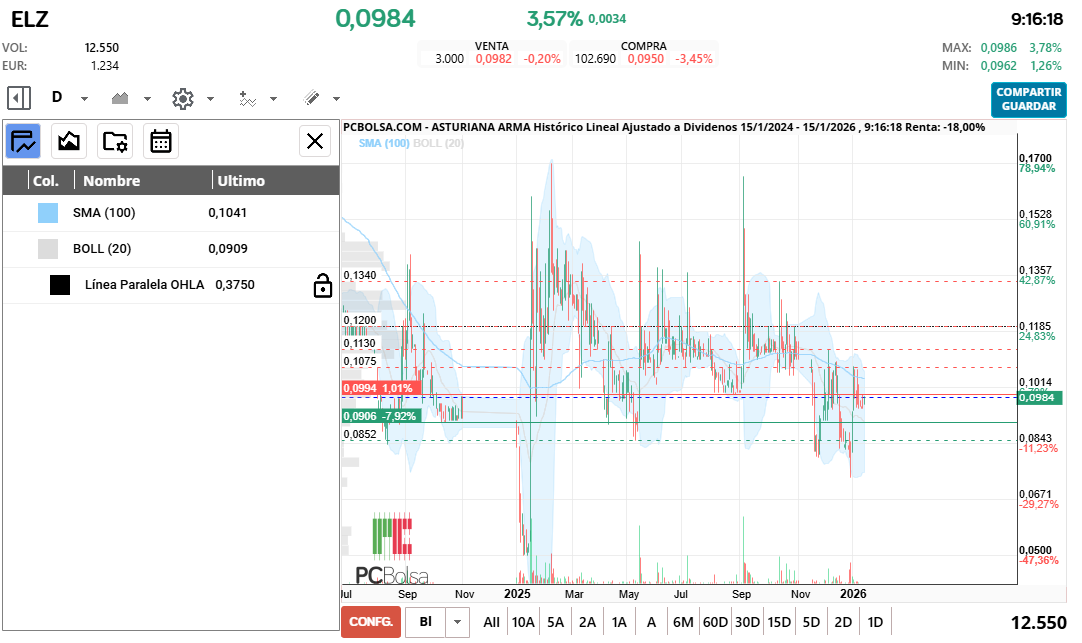Toggle the lock on Línea Paralela OHLA

pos(322,285)
